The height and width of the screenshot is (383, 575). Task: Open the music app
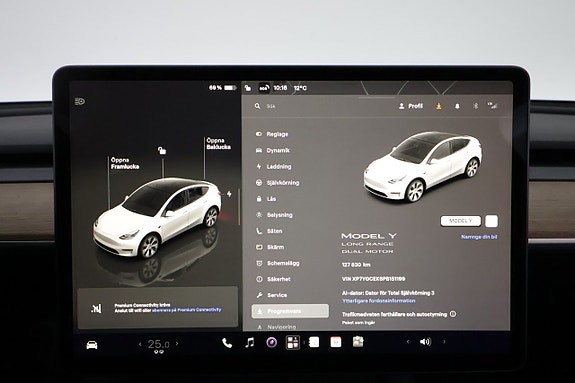click(x=250, y=343)
